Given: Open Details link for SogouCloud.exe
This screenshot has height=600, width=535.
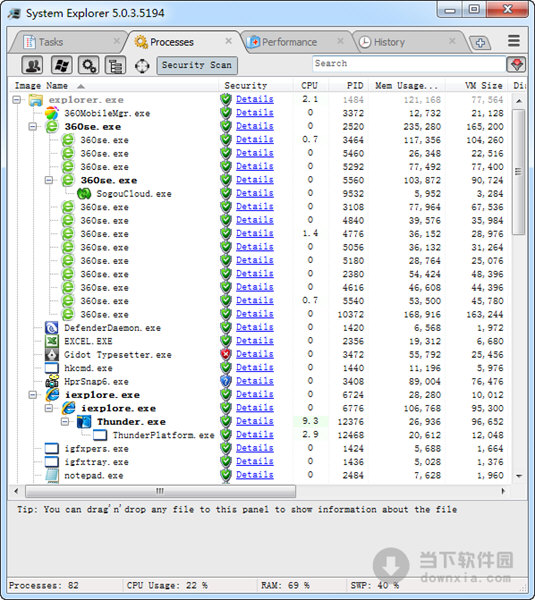Looking at the screenshot, I should [x=254, y=193].
